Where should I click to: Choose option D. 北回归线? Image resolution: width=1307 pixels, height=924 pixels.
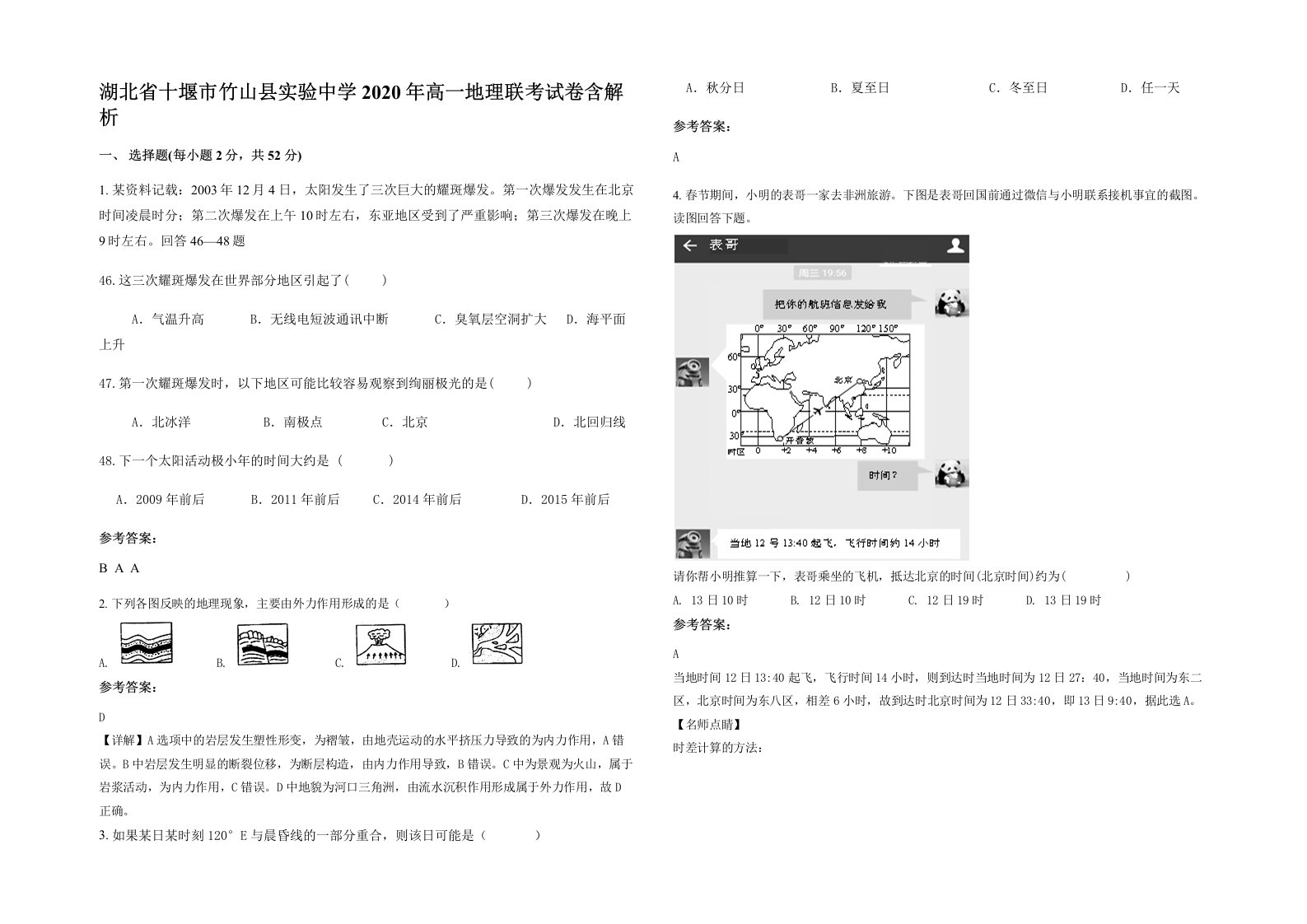tap(589, 422)
